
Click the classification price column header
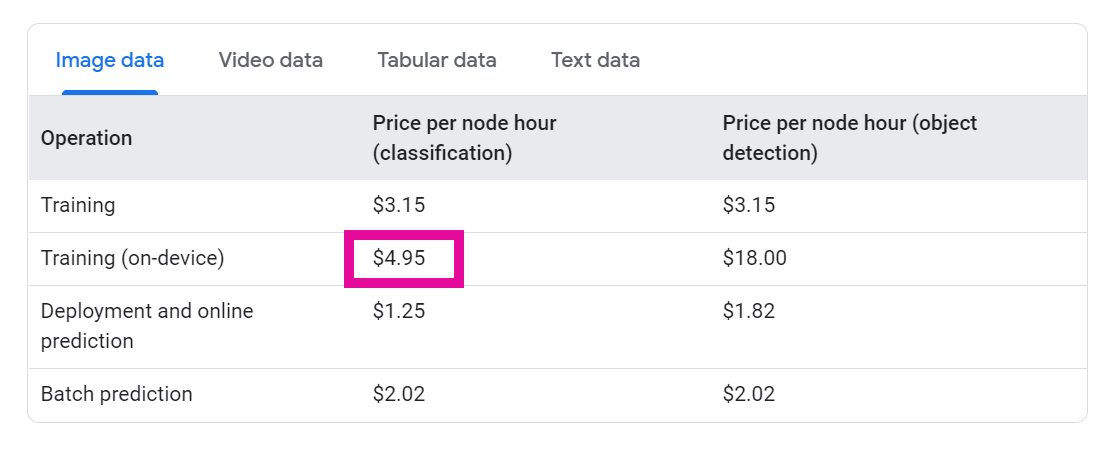[x=464, y=138]
